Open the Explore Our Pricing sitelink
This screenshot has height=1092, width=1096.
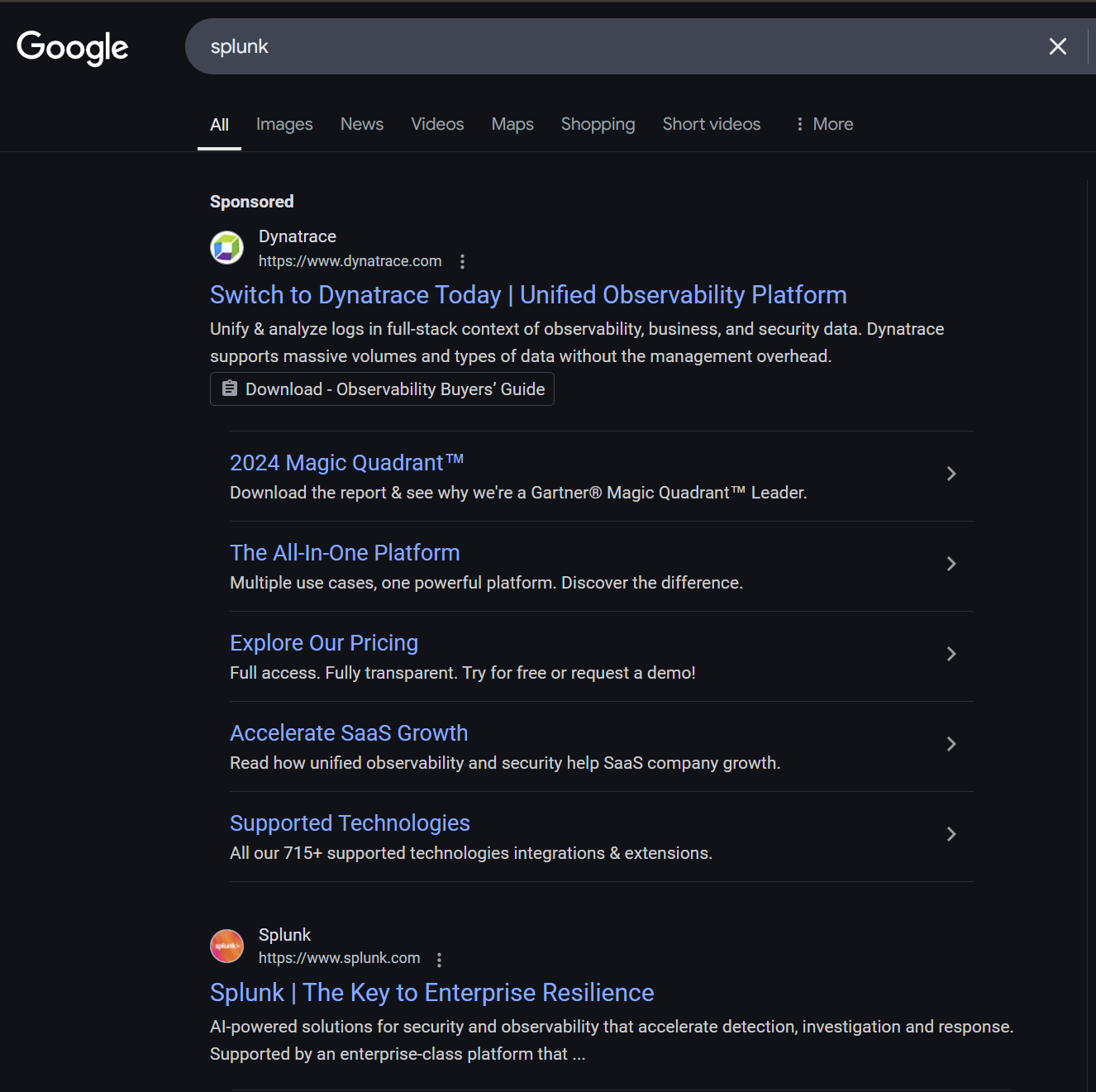tap(324, 643)
